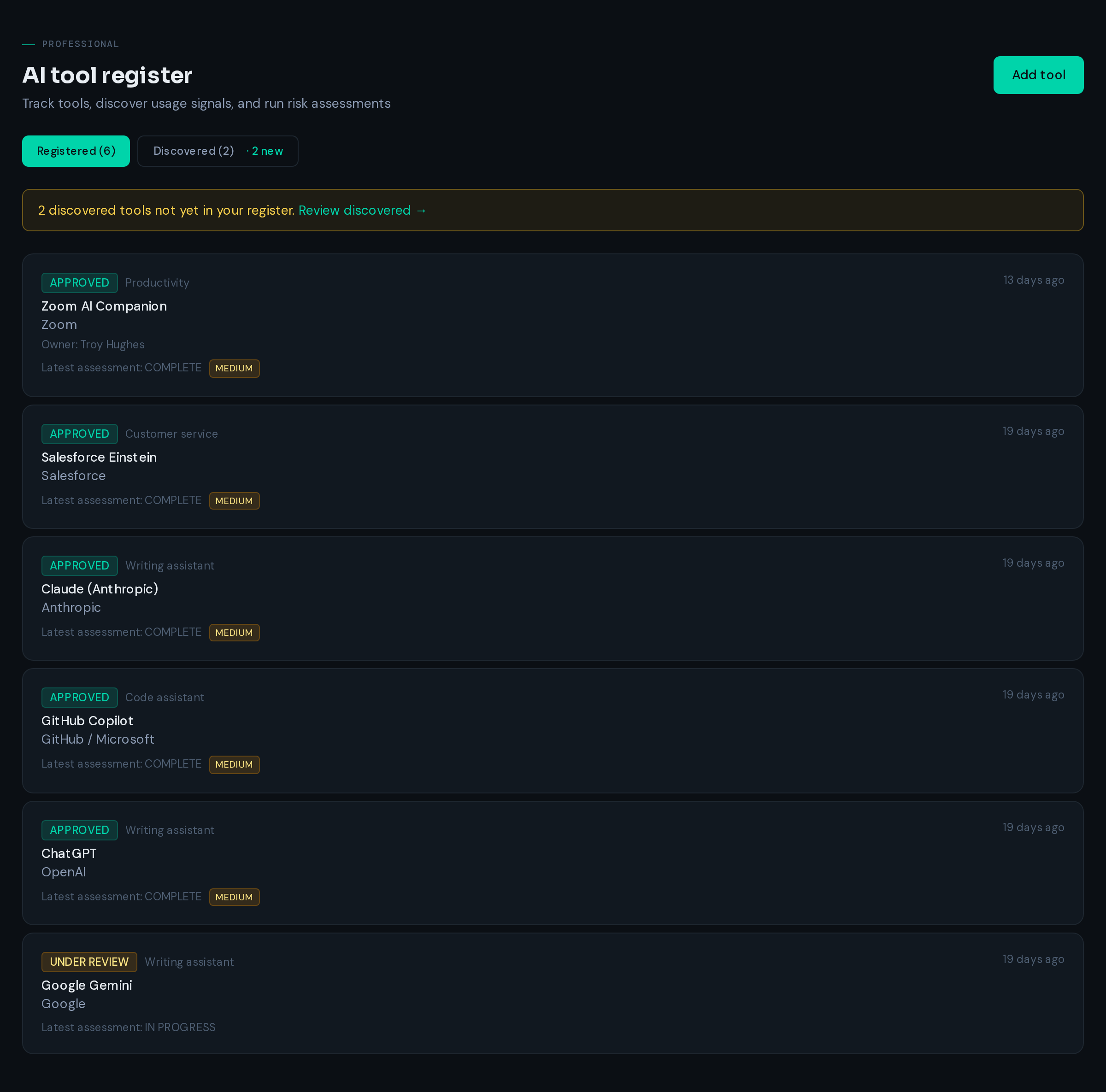The width and height of the screenshot is (1106, 1092).
Task: Click the AI tool register heading
Action: click(107, 75)
